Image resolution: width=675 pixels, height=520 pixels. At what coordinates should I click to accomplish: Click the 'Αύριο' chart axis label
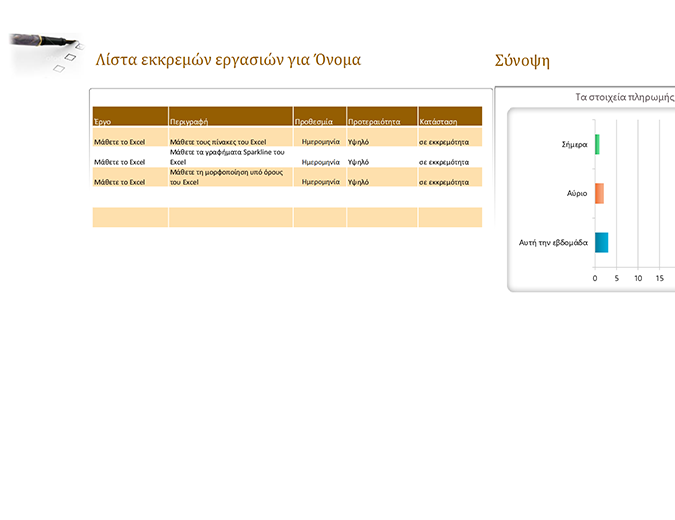point(577,193)
